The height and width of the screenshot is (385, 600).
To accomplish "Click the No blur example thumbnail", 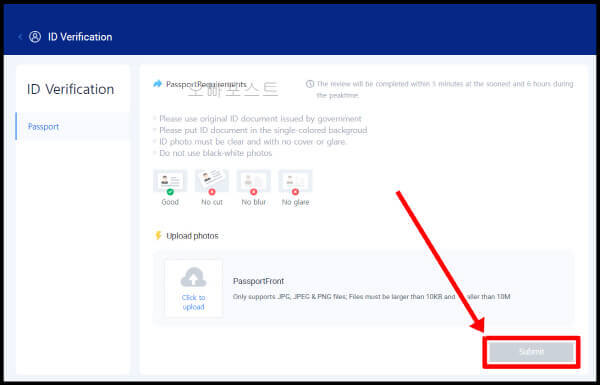I will coord(253,181).
